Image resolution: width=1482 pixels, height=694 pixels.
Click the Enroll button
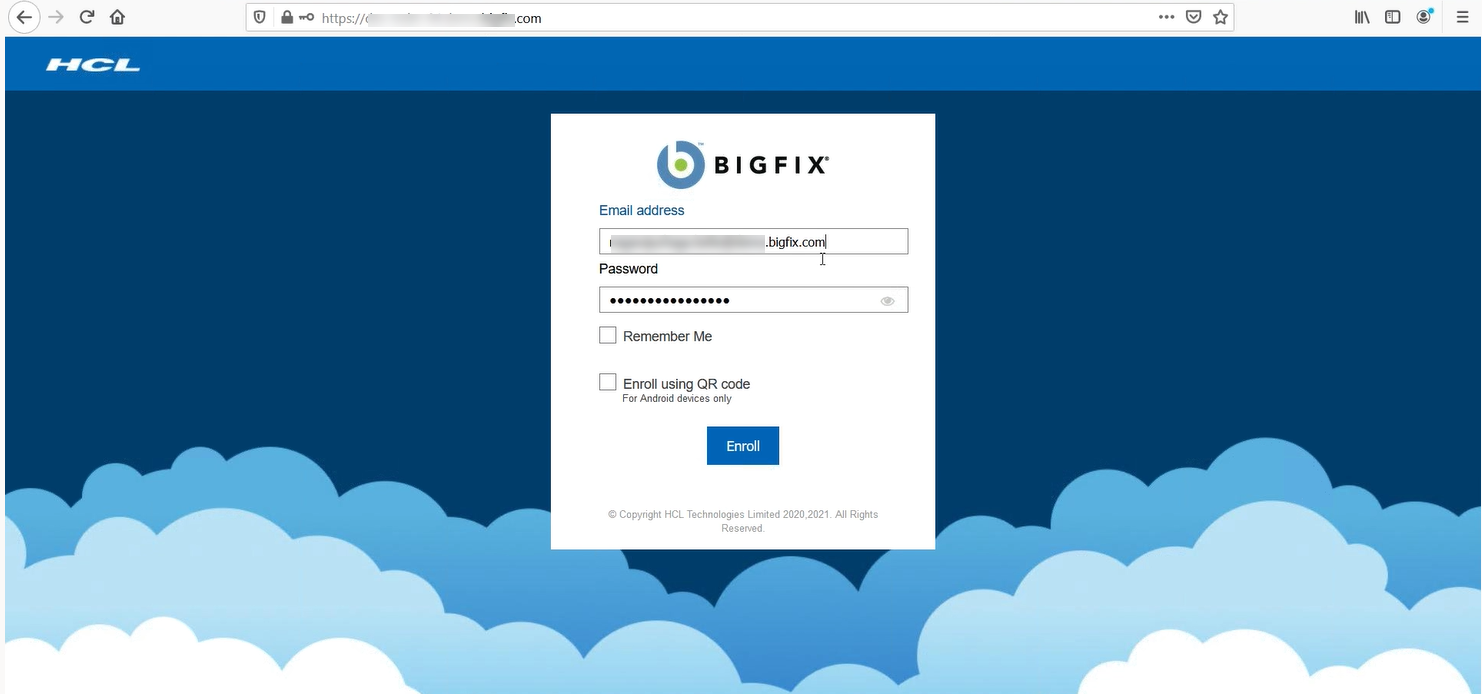743,446
